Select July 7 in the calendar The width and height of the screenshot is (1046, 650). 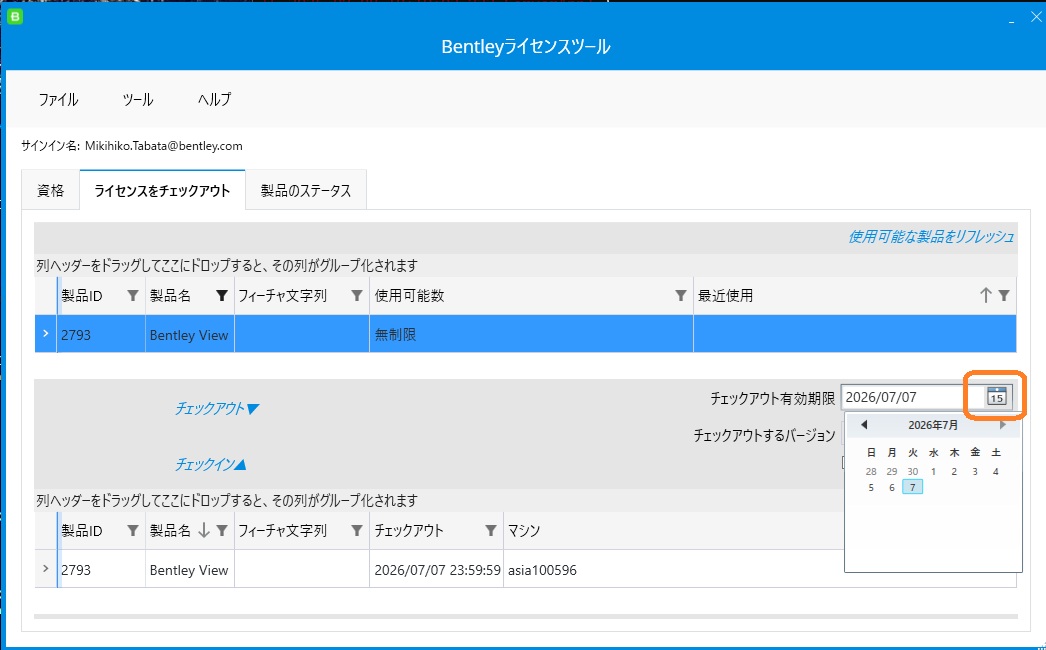pyautogui.click(x=913, y=487)
